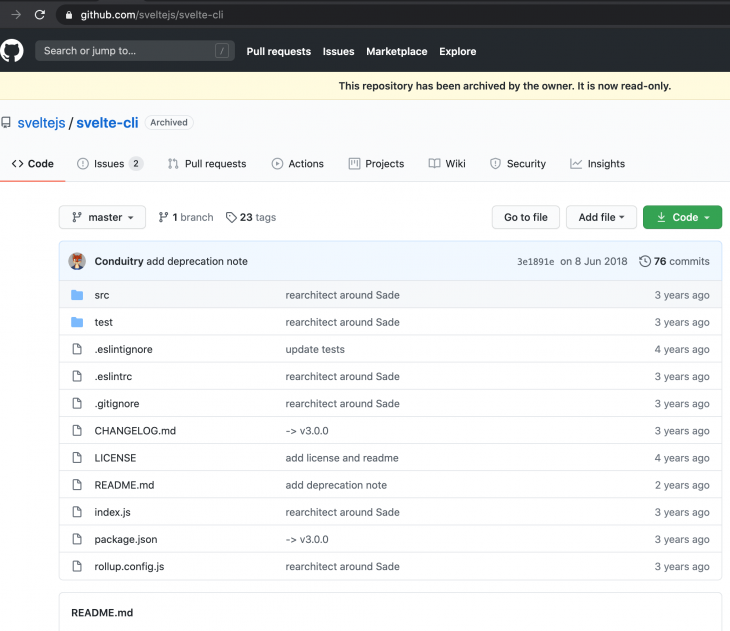Screen dimensions: 730x631
Task: Click the CHANGELOG.md file icon
Action: pyautogui.click(x=77, y=430)
